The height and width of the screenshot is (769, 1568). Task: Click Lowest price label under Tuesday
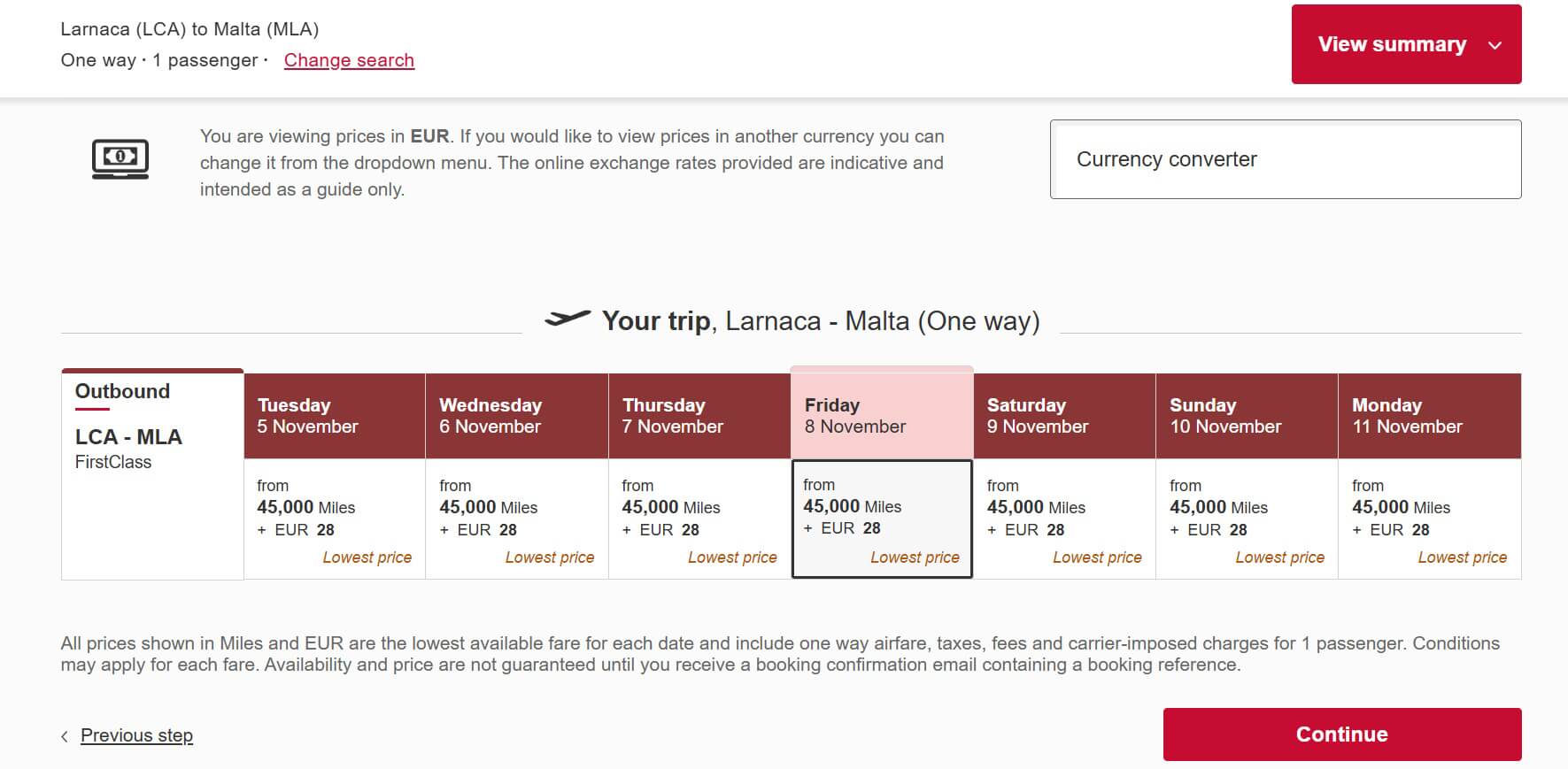tap(367, 558)
